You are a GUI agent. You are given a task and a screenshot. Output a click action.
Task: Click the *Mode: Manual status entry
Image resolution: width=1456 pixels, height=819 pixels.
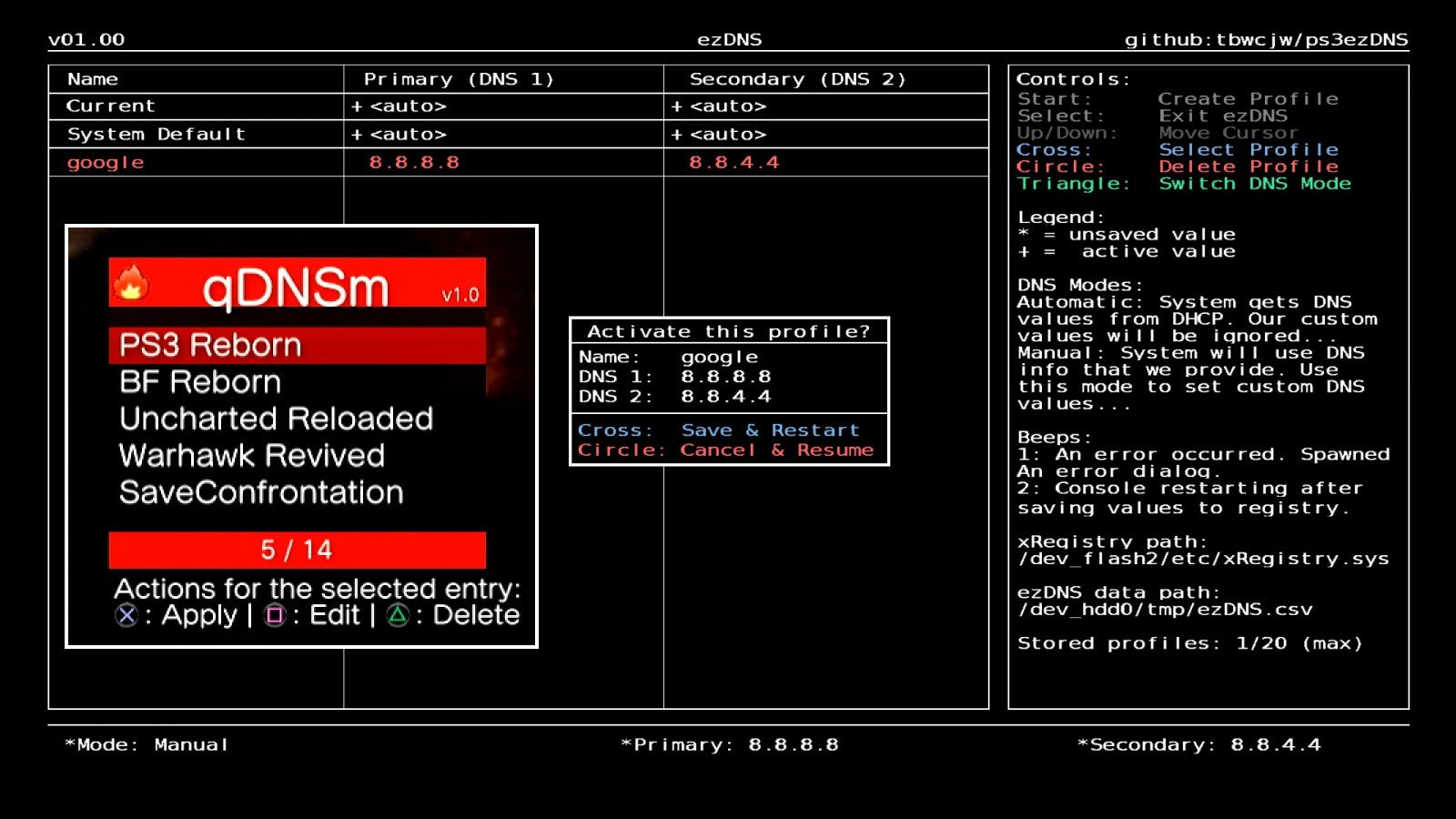pyautogui.click(x=147, y=744)
